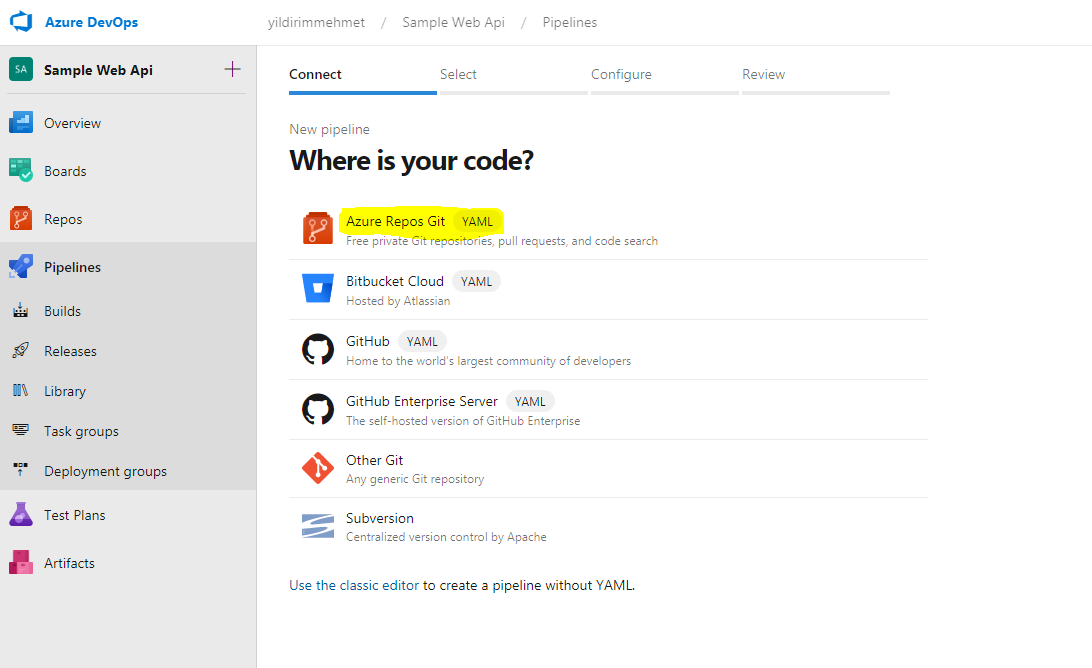Click 'Use the classic editor' link

point(354,586)
